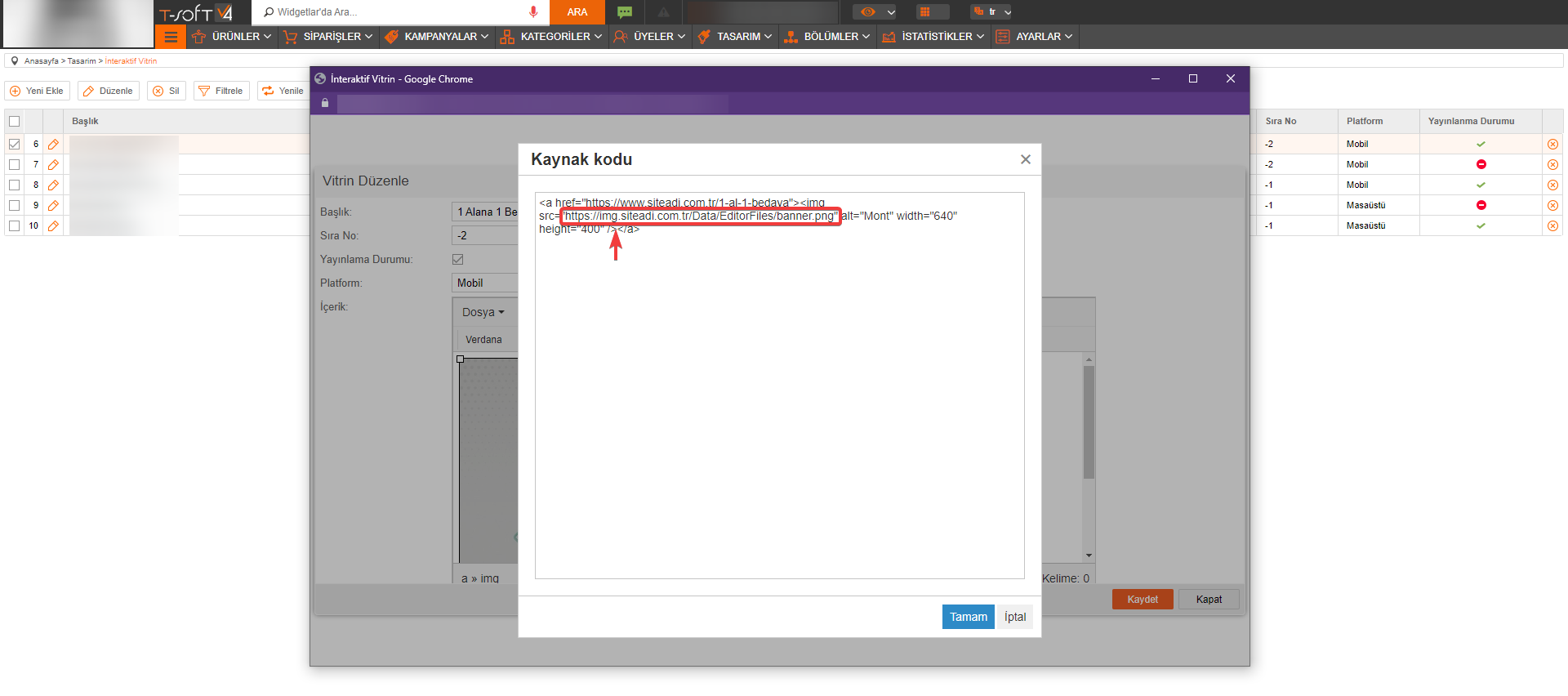Click the Anasayfa breadcrumb link

(42, 60)
